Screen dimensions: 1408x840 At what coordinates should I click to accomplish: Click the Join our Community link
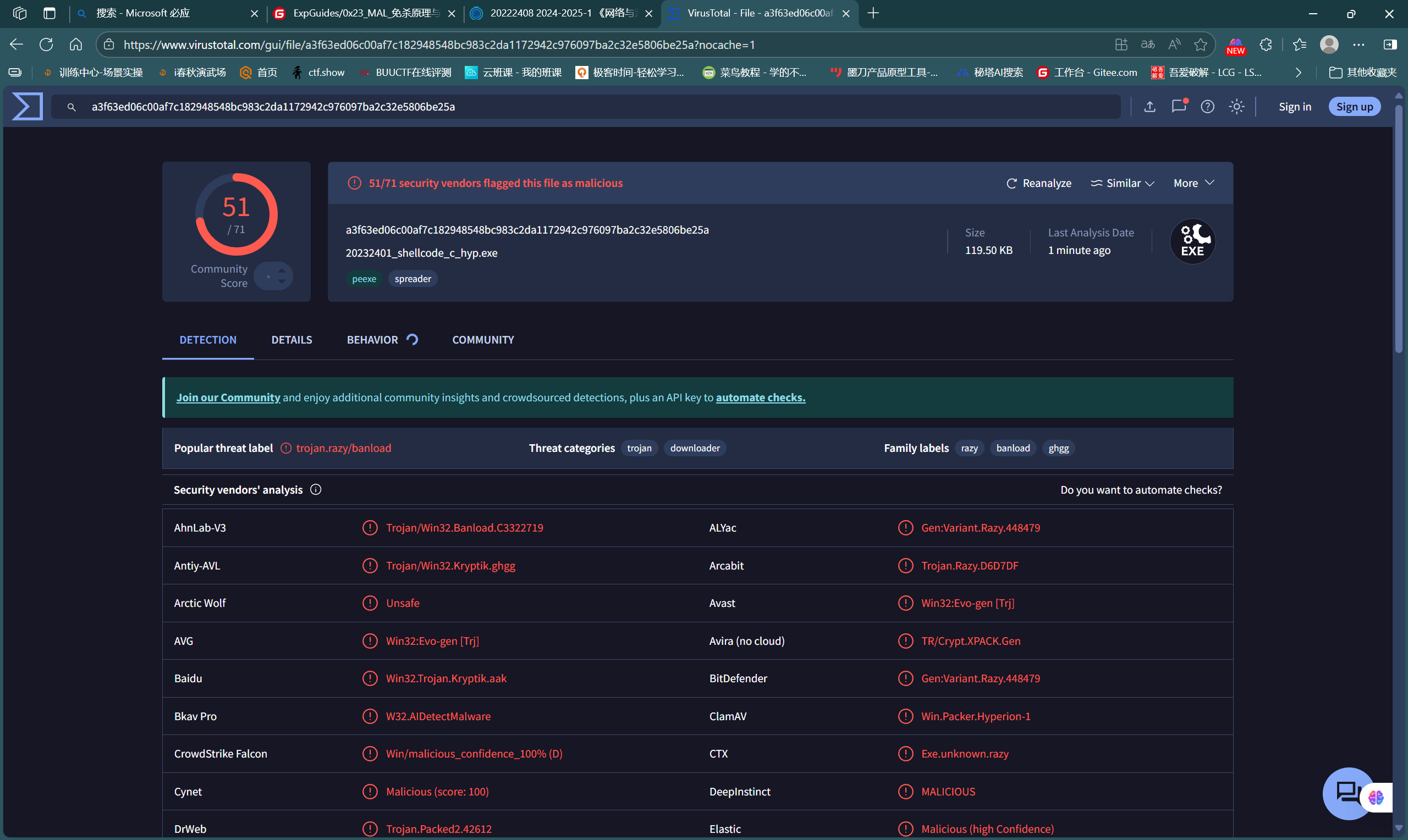tap(228, 397)
